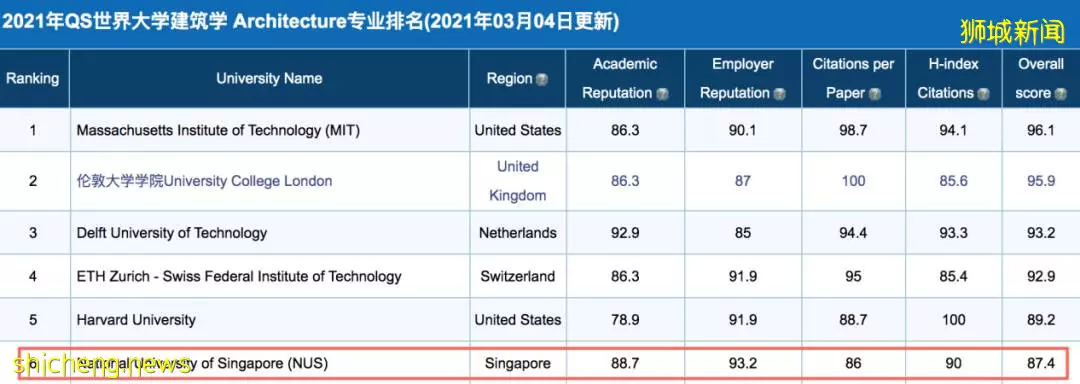Screen dimensions: 1080x384
Task: Click NUS academic reputation 88.7
Action: pyautogui.click(x=625, y=363)
